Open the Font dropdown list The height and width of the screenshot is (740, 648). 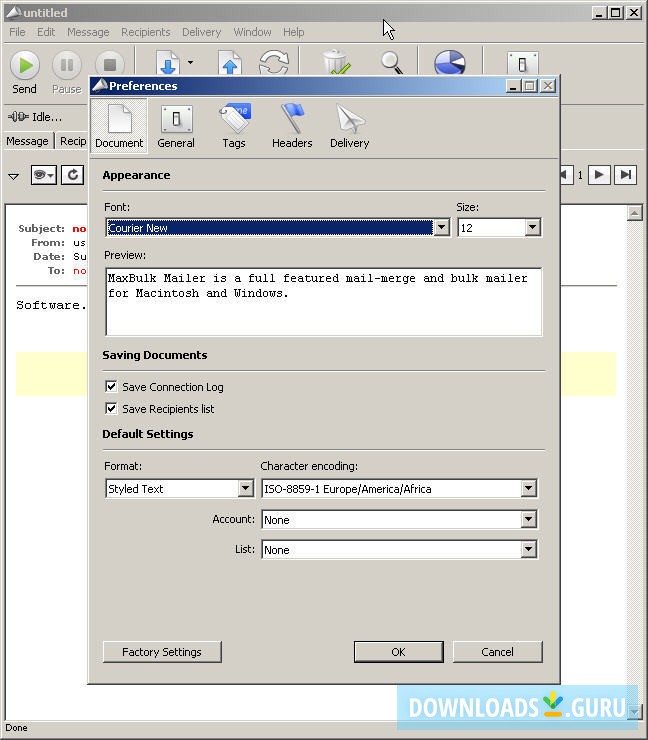point(441,227)
